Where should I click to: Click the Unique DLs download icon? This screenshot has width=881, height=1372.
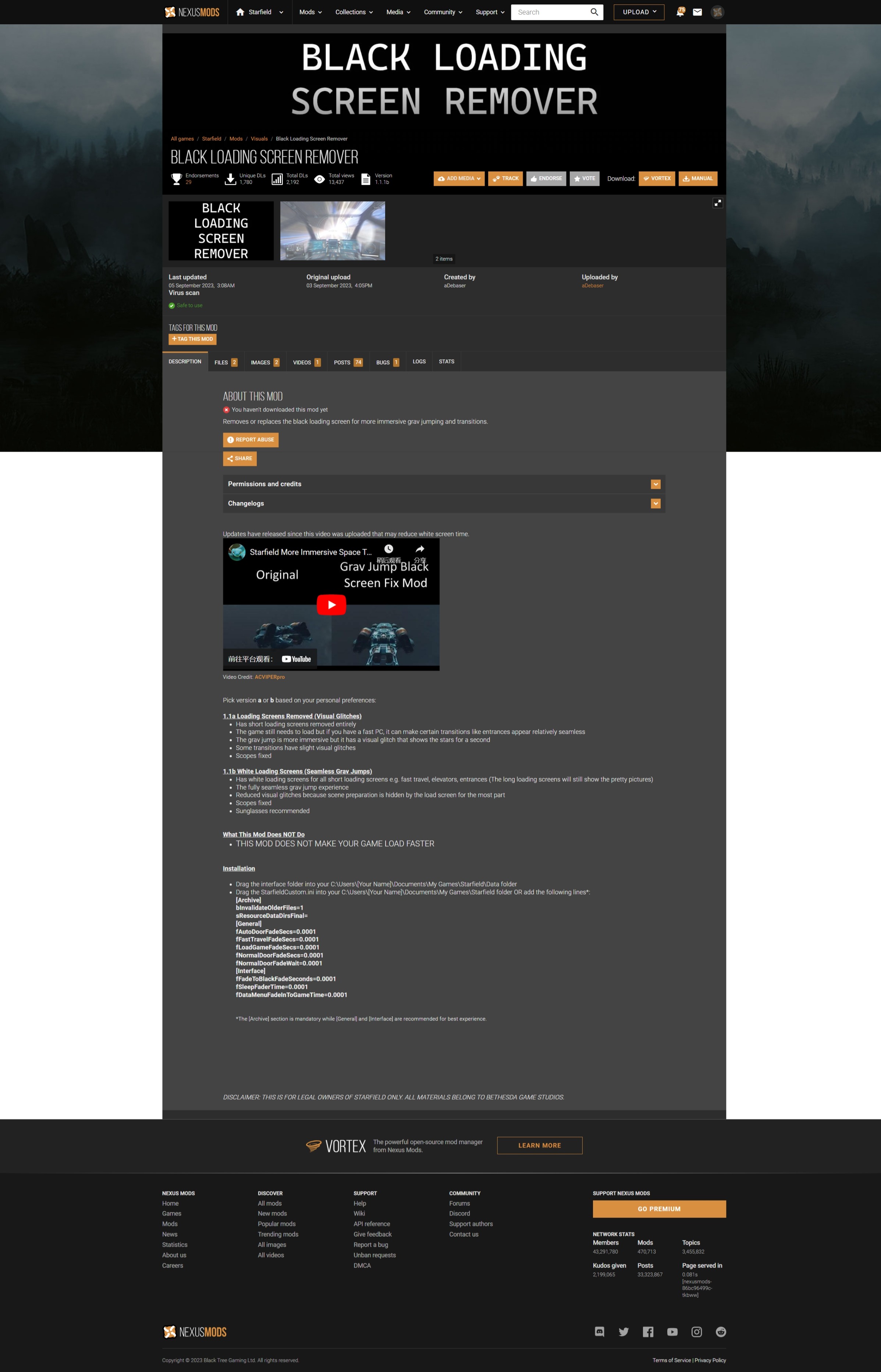(230, 179)
